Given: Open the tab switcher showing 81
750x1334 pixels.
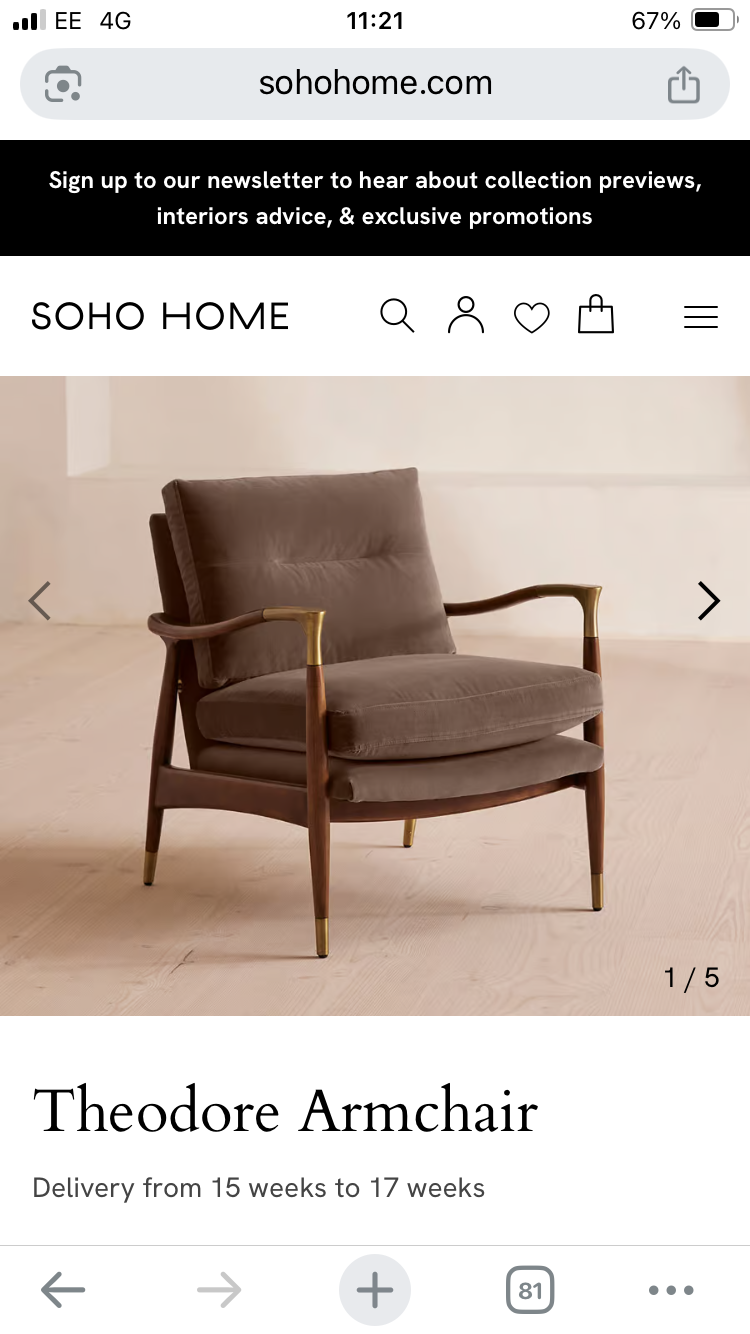Looking at the screenshot, I should point(530,1290).
